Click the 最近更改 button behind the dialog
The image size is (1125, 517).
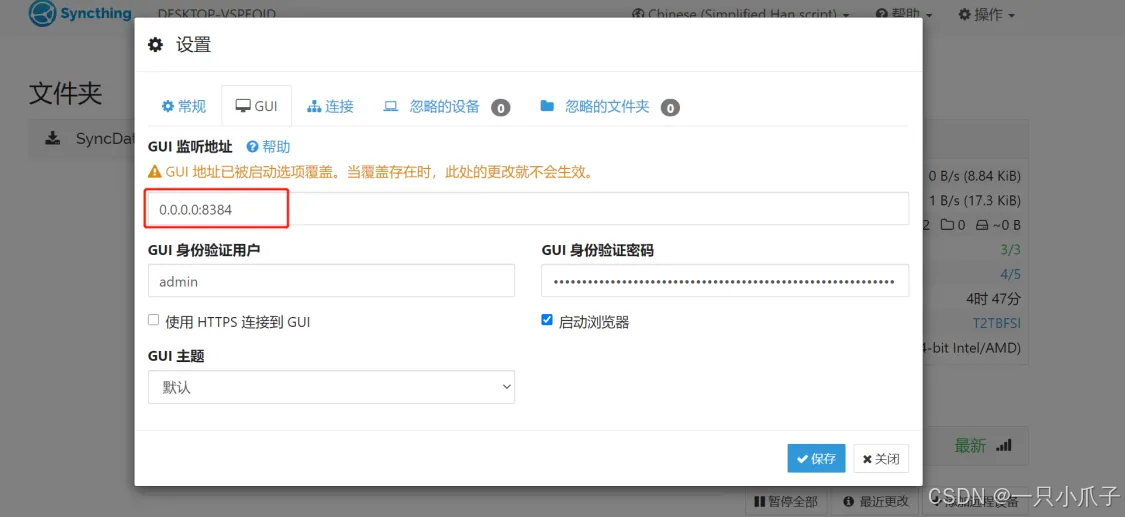coord(875,501)
